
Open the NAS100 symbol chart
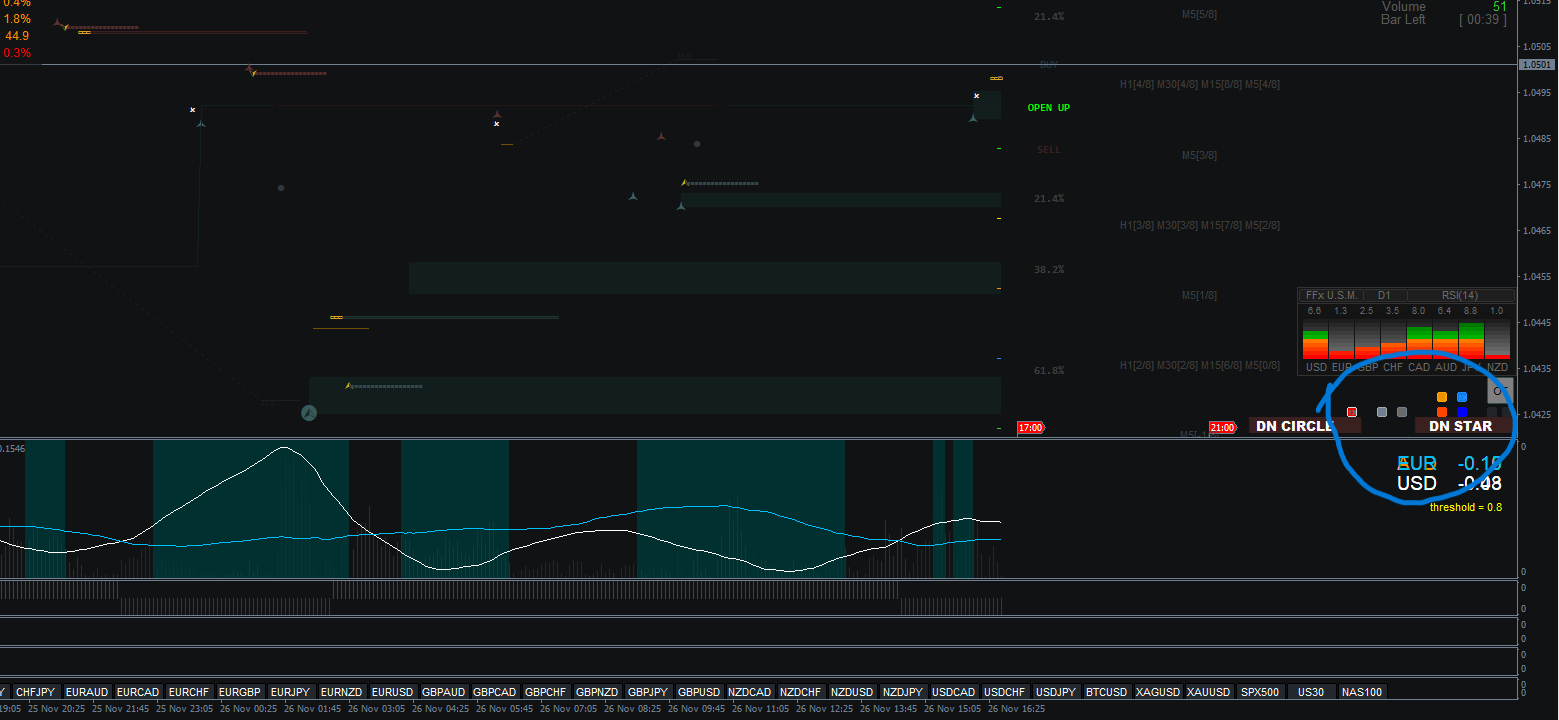coord(1362,692)
